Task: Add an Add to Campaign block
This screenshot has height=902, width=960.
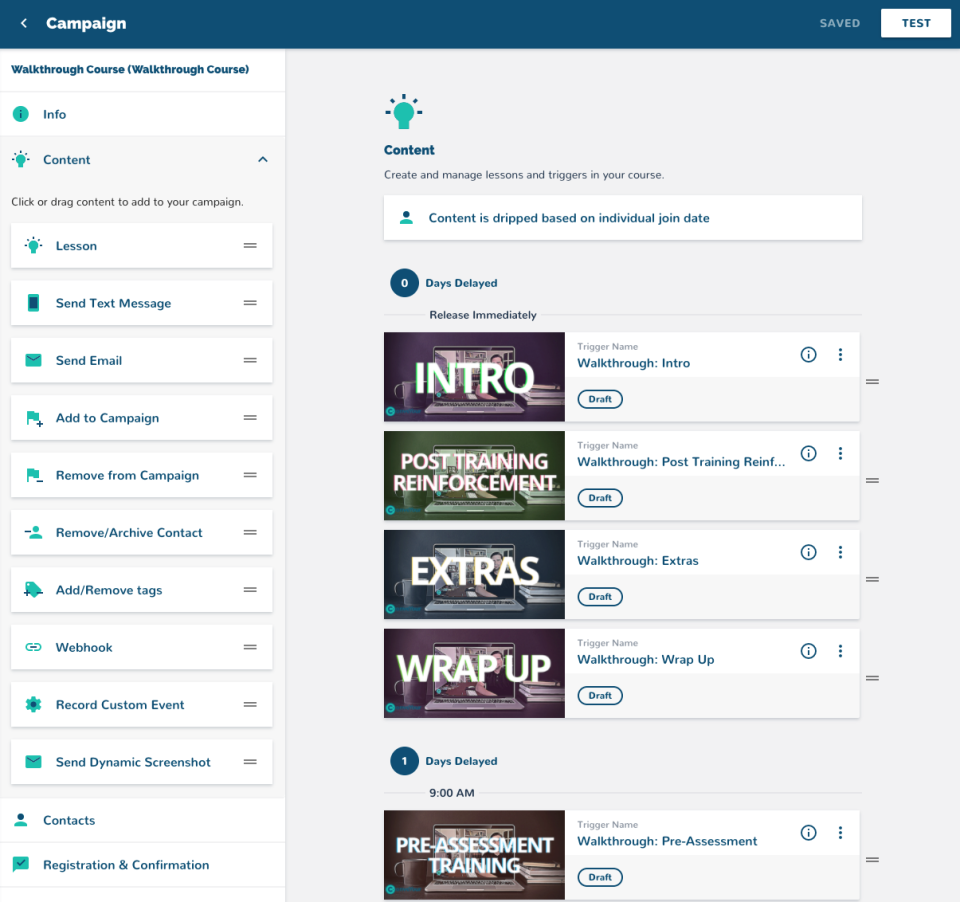Action: point(141,418)
